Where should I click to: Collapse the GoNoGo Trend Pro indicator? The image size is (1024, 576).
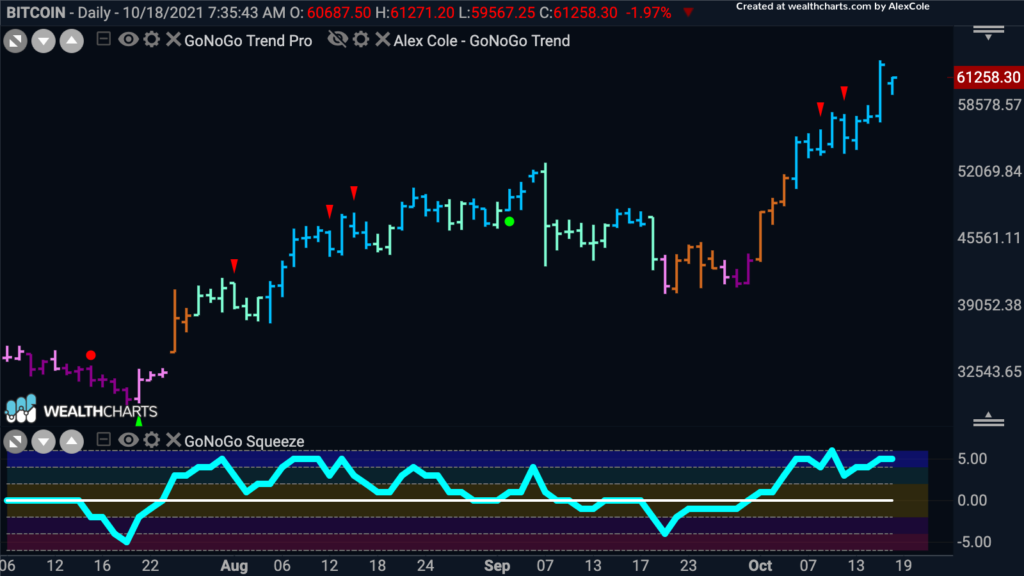point(103,39)
